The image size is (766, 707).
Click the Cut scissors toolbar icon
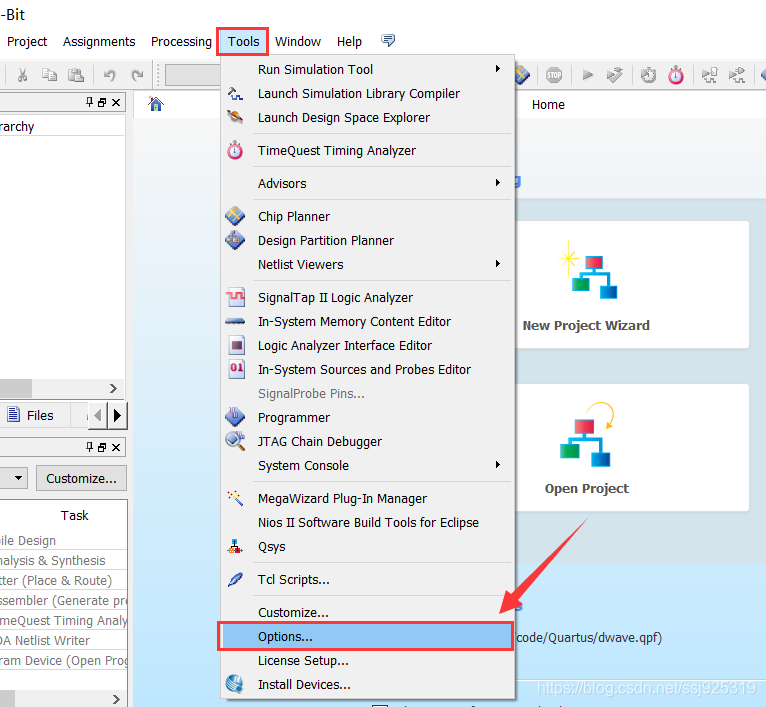click(x=22, y=75)
